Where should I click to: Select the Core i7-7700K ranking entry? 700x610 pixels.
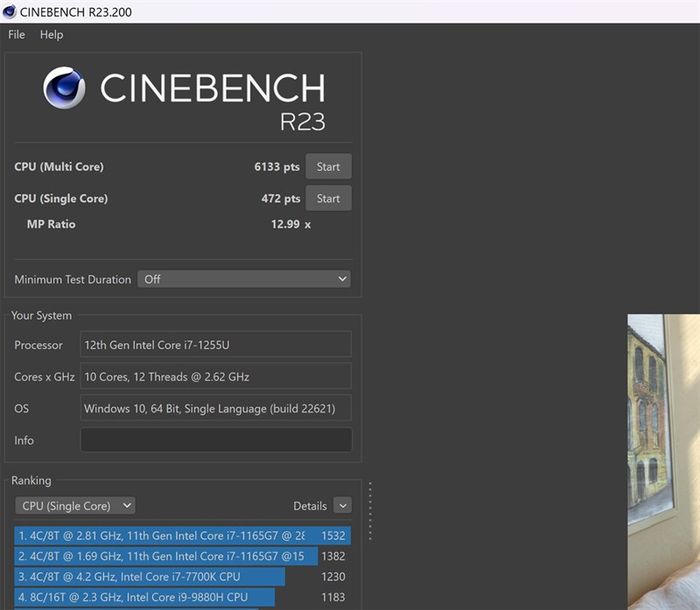[183, 577]
